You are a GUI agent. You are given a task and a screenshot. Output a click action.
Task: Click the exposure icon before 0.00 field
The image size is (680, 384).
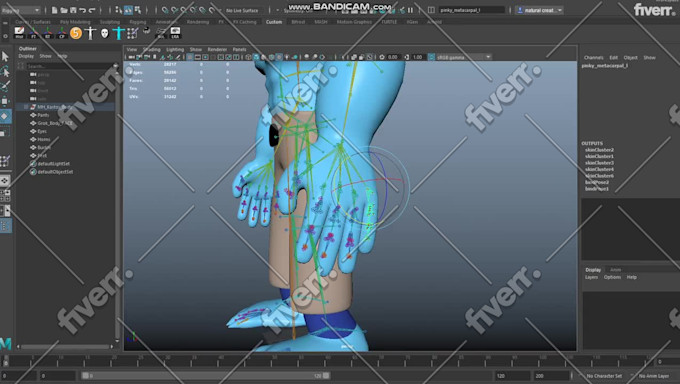click(382, 57)
